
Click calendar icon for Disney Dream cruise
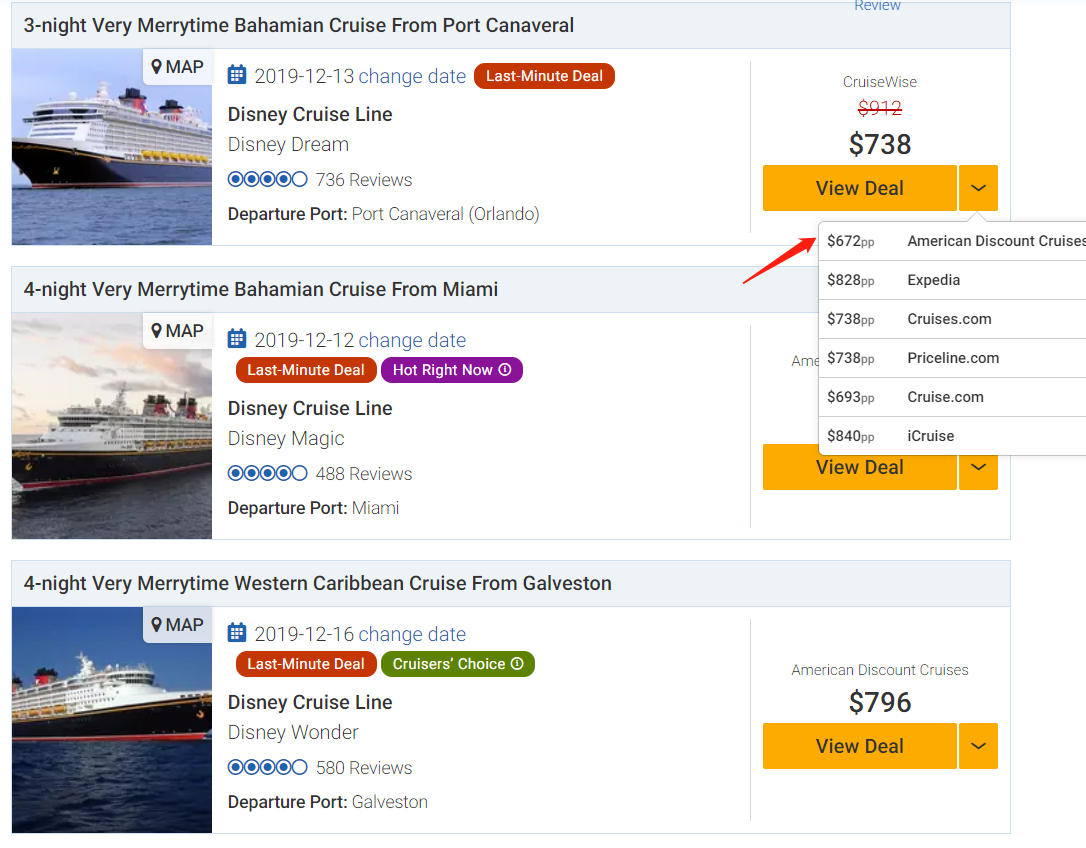(237, 75)
